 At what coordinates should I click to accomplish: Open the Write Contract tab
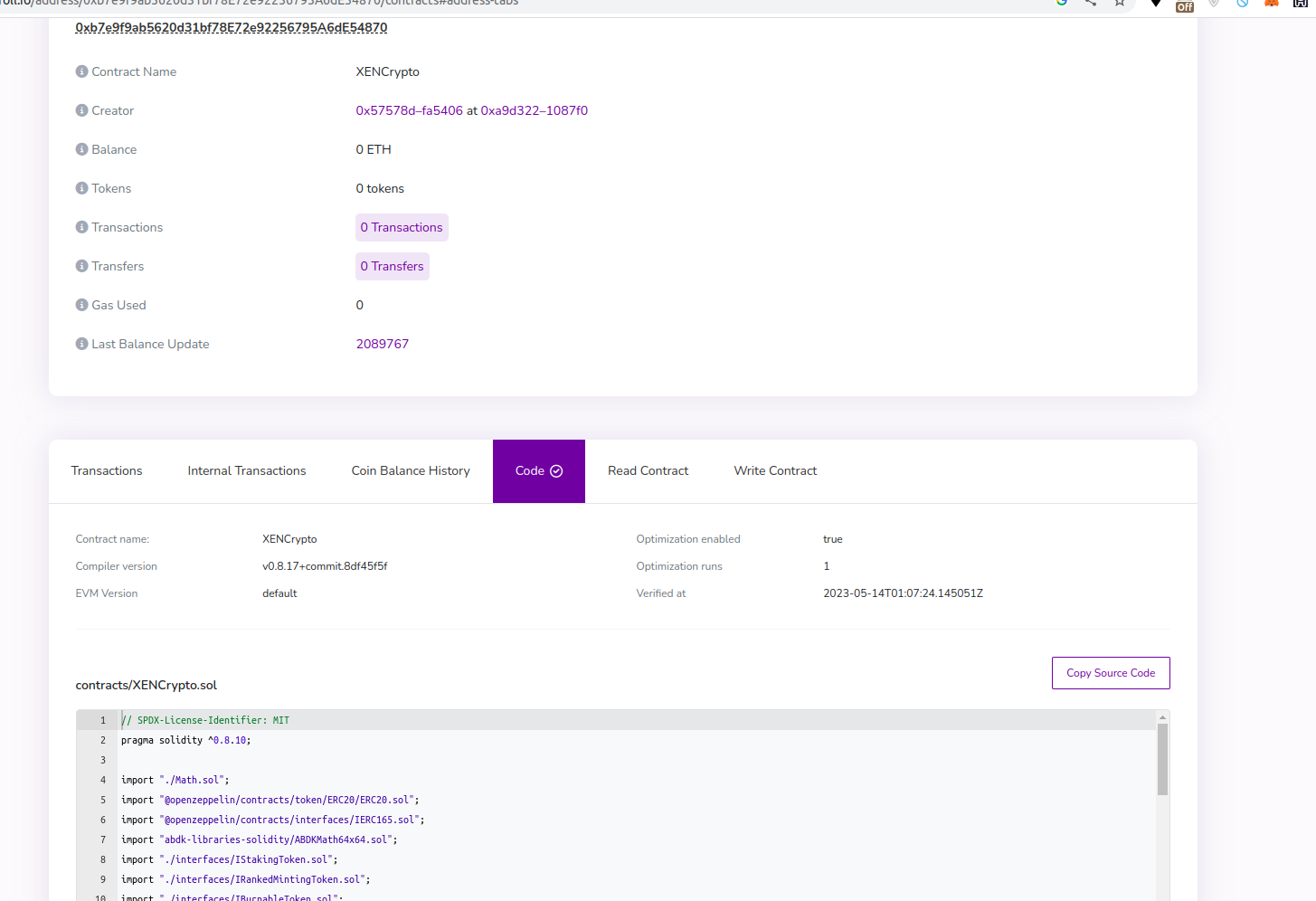[775, 471]
